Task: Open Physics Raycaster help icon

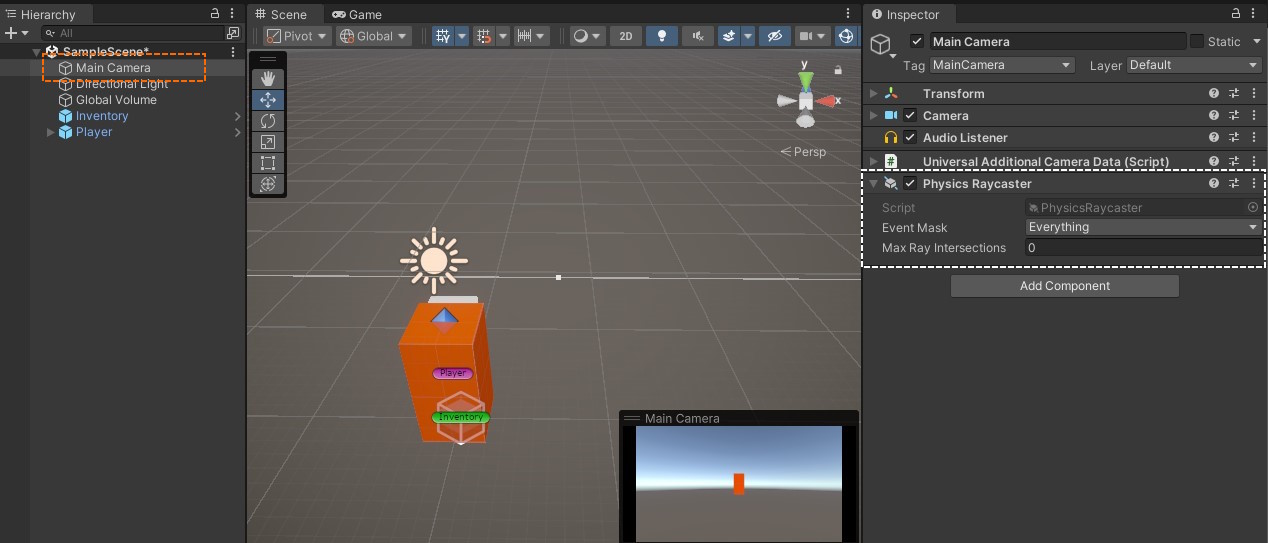Action: click(1214, 184)
